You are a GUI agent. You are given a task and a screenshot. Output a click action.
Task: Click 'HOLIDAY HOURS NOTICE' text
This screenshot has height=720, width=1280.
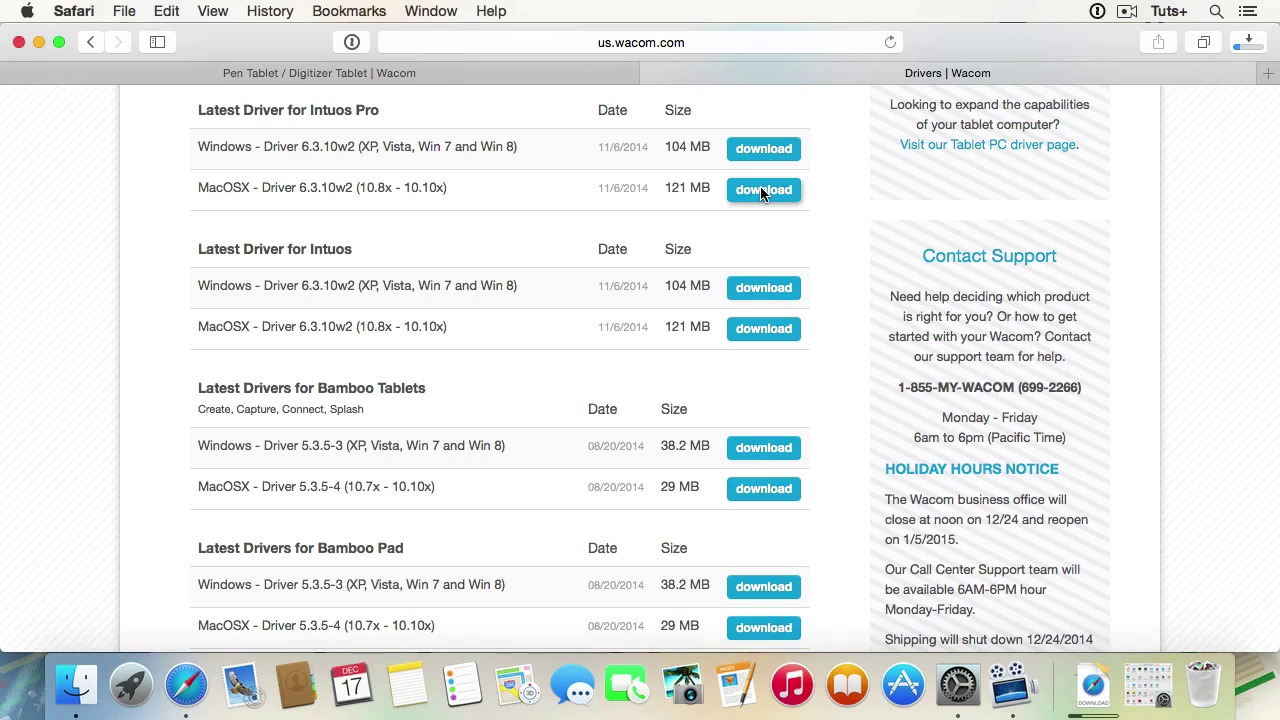point(971,469)
